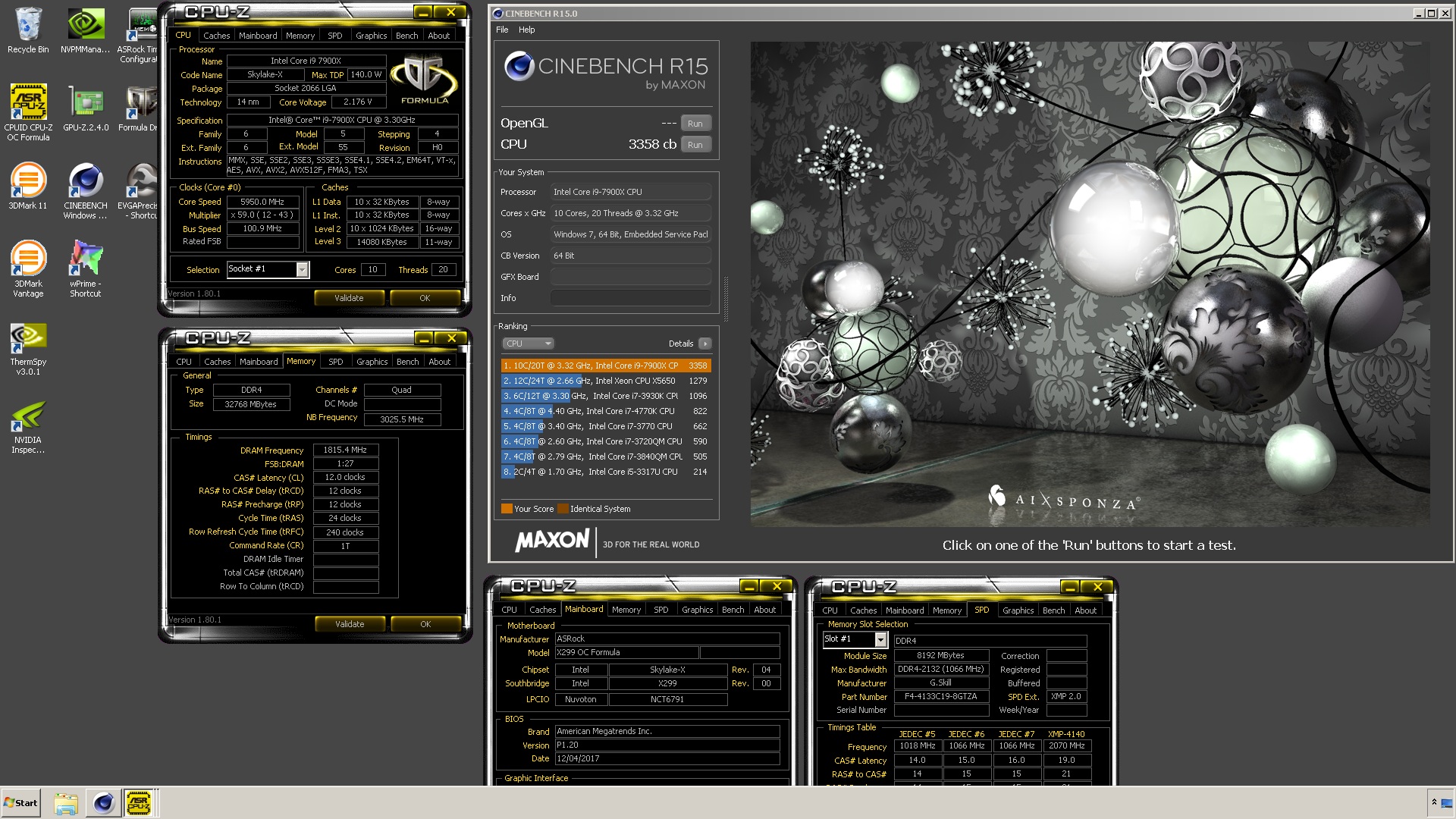
Task: Select SPD tab in CPU-Z Memory window
Action: click(x=335, y=362)
